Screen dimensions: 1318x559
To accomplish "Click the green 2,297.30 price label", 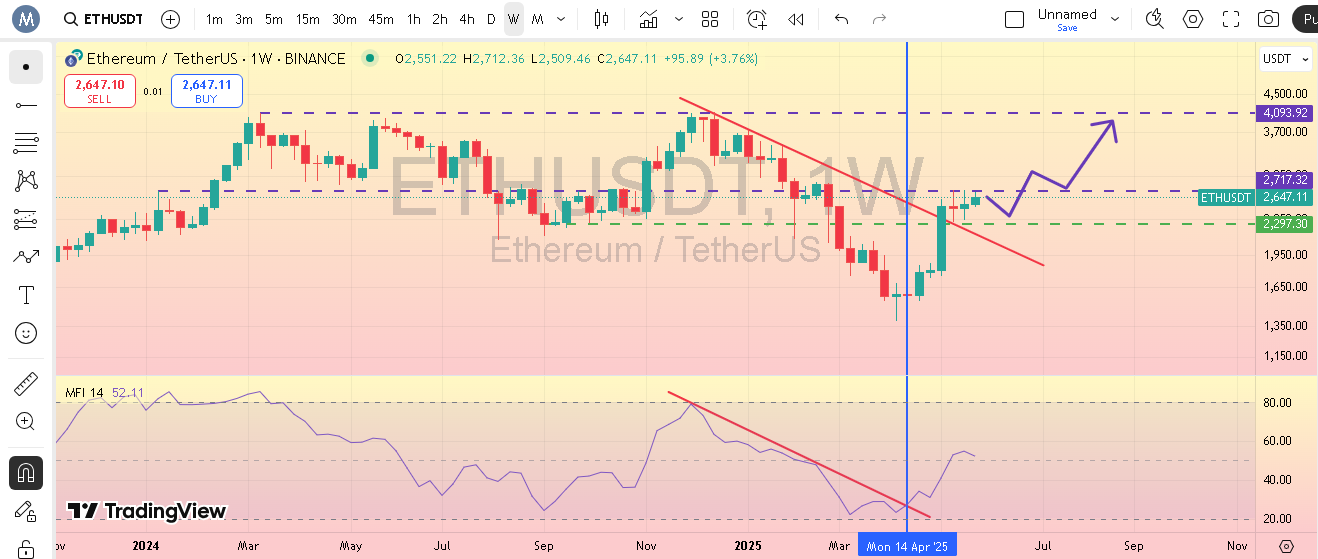I will (x=1286, y=224).
